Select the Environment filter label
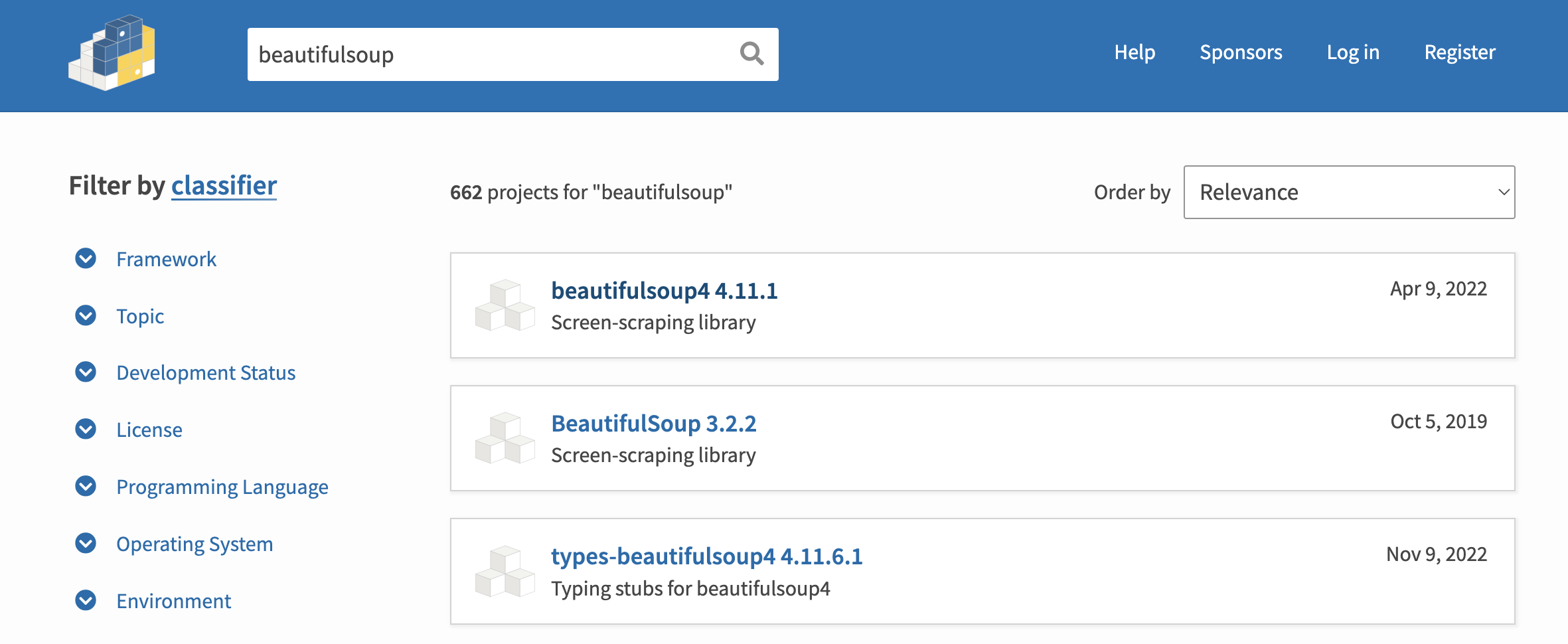 [x=173, y=601]
